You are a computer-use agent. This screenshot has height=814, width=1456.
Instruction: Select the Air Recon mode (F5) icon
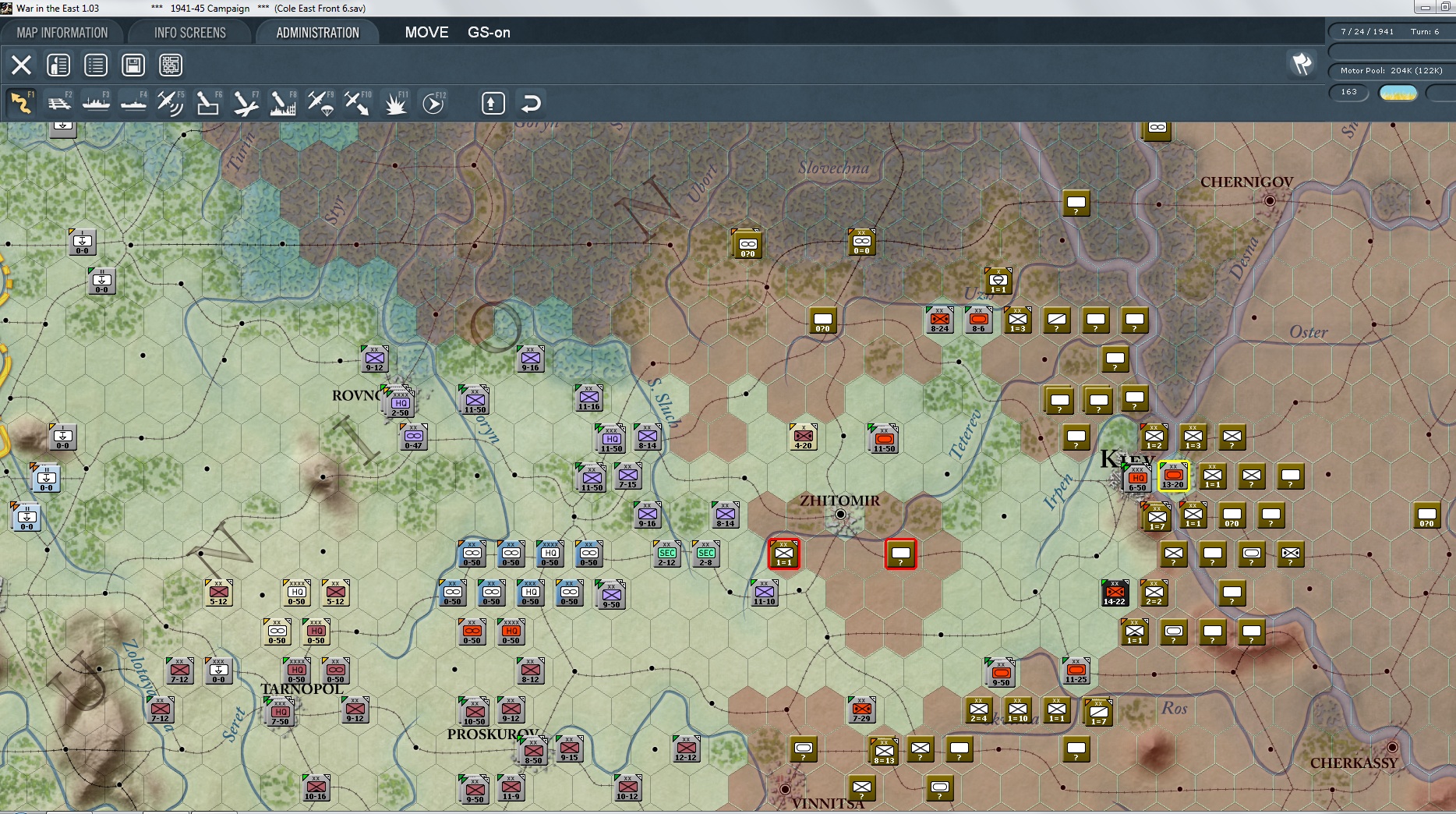click(x=171, y=103)
